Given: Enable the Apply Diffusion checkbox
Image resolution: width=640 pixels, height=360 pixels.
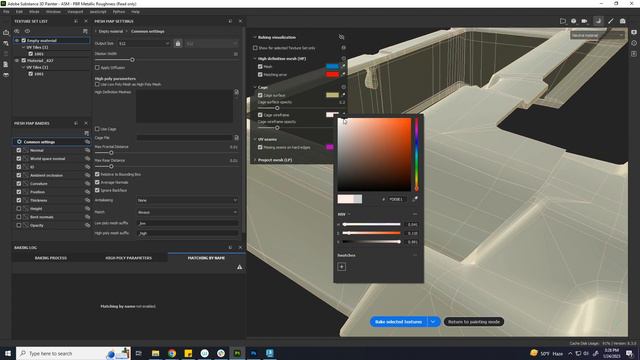Looking at the screenshot, I should [97, 67].
